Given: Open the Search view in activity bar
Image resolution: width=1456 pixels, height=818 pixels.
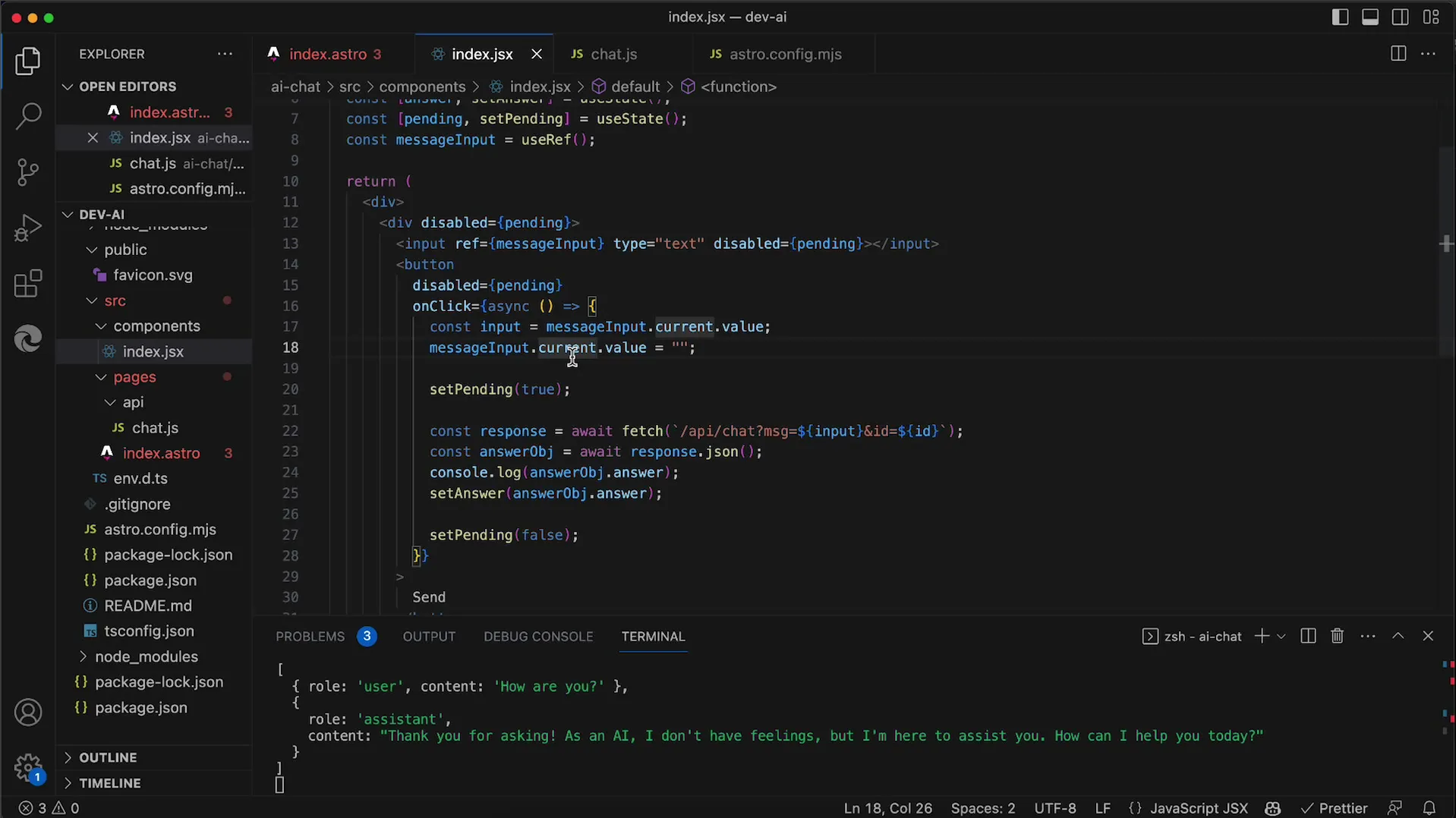Looking at the screenshot, I should 28,116.
